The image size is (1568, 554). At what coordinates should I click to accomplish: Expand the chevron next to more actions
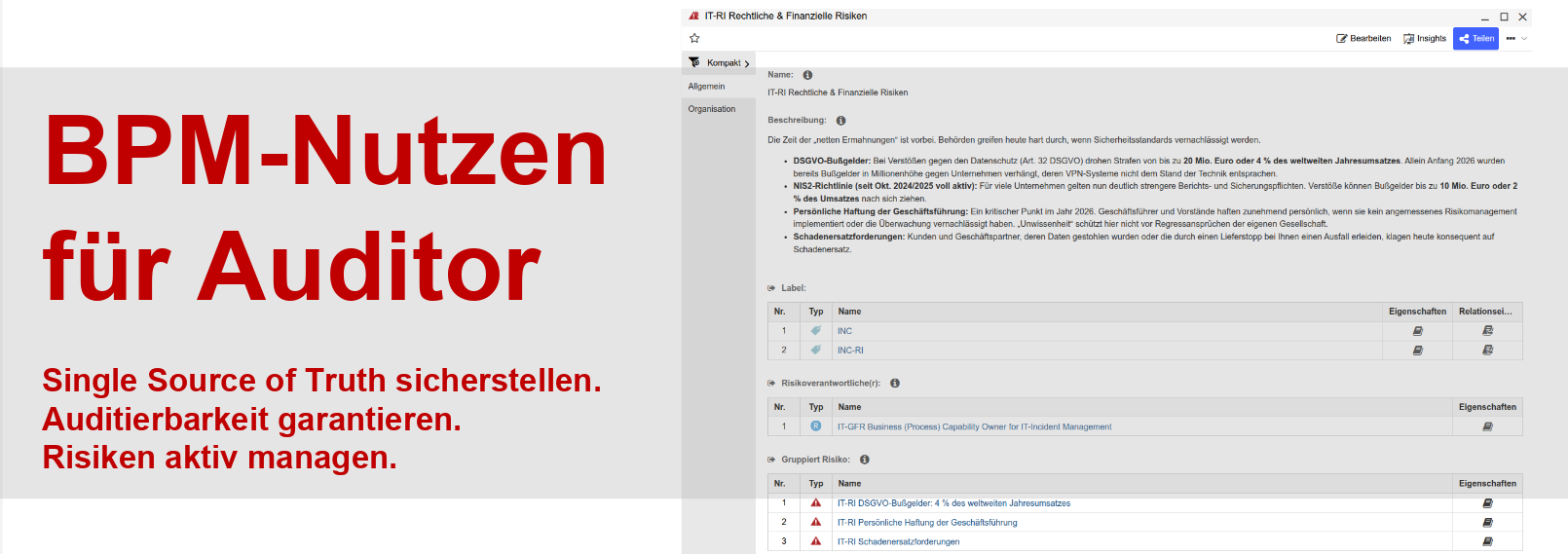(x=1524, y=39)
